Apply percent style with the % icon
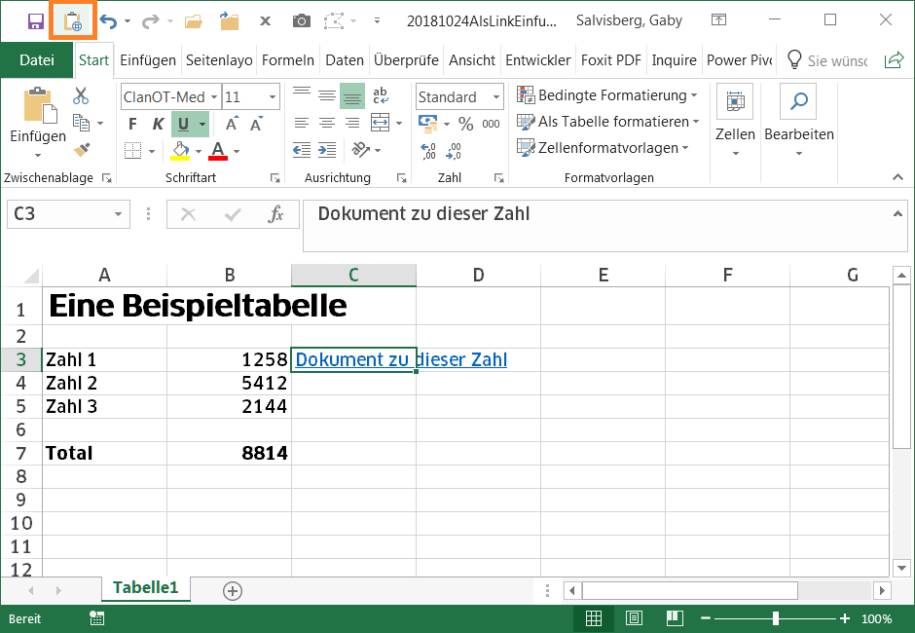Viewport: 915px width, 633px height. (x=465, y=124)
